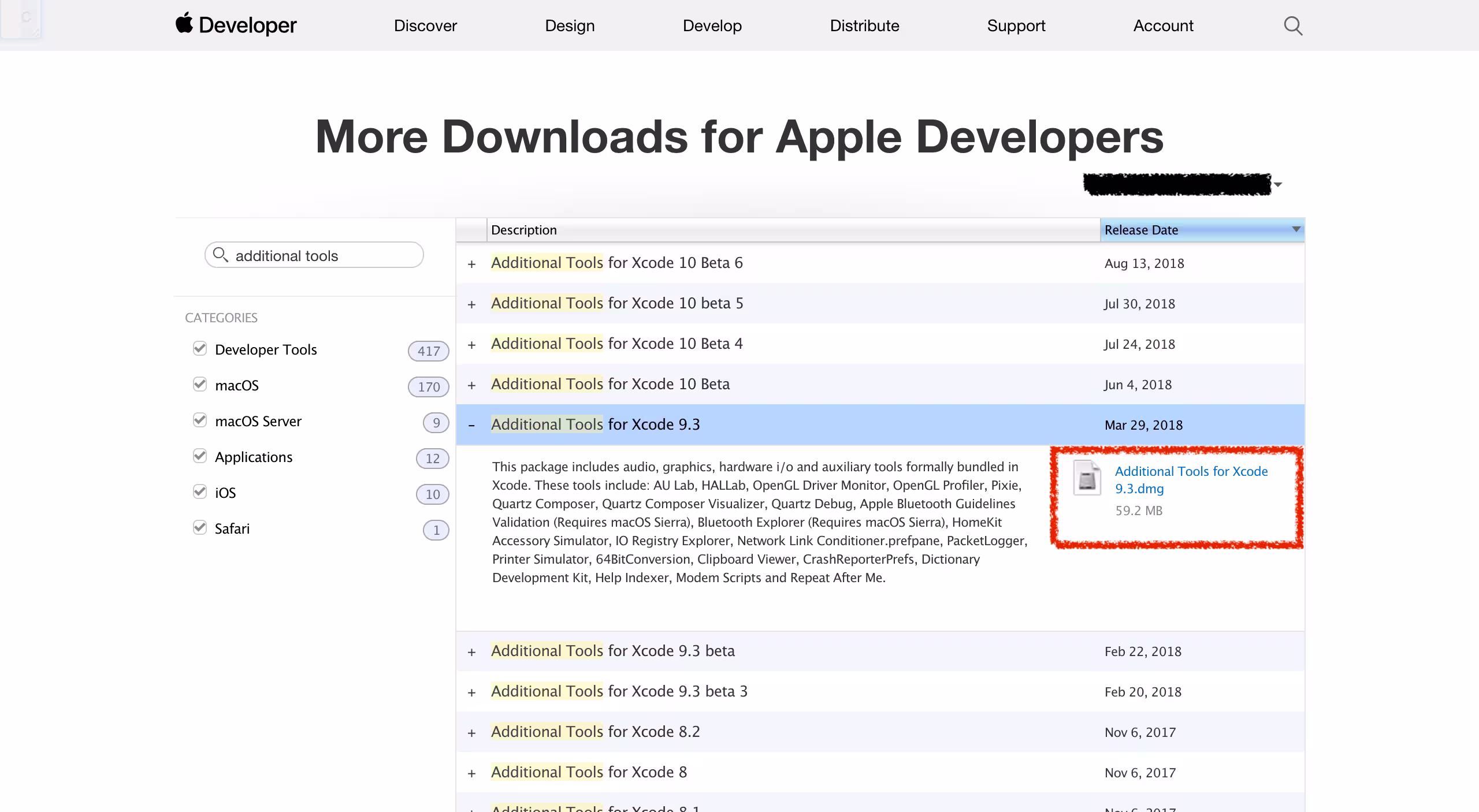
Task: Toggle the Applications category checkbox
Action: 200,456
